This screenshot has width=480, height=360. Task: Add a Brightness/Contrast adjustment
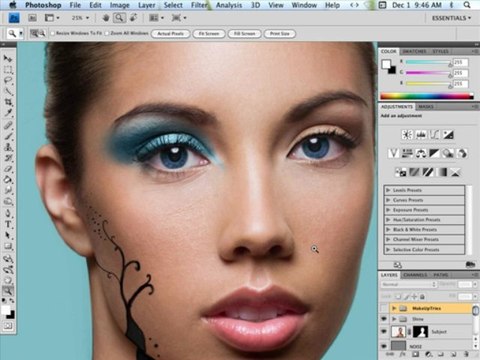(x=407, y=135)
